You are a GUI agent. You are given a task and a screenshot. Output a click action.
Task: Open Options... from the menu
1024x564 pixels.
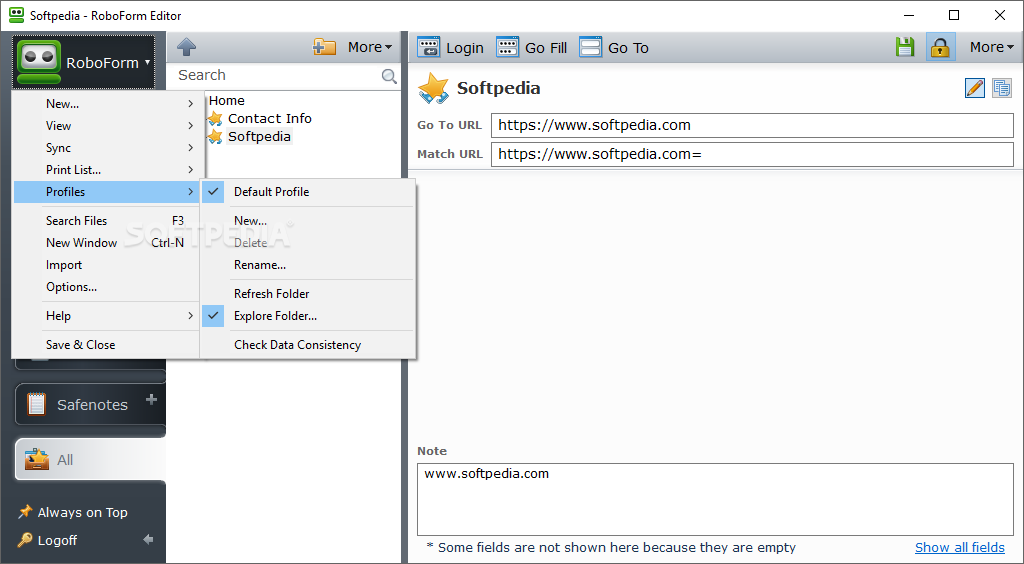tap(106, 287)
